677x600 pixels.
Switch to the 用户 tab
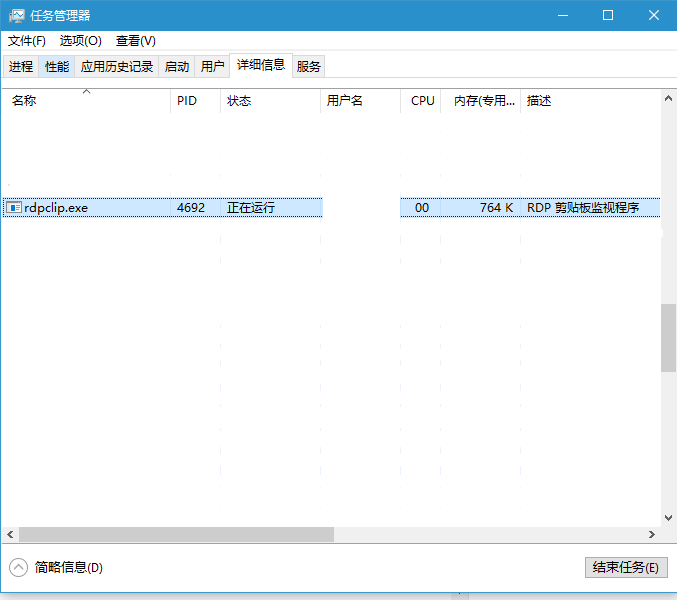pyautogui.click(x=212, y=66)
